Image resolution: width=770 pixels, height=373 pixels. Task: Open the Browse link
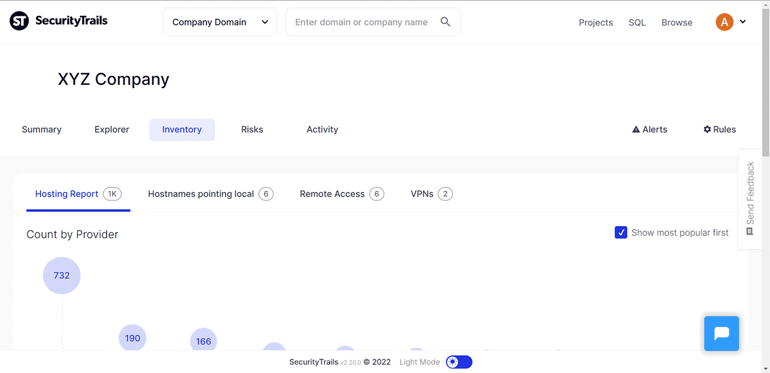(677, 23)
